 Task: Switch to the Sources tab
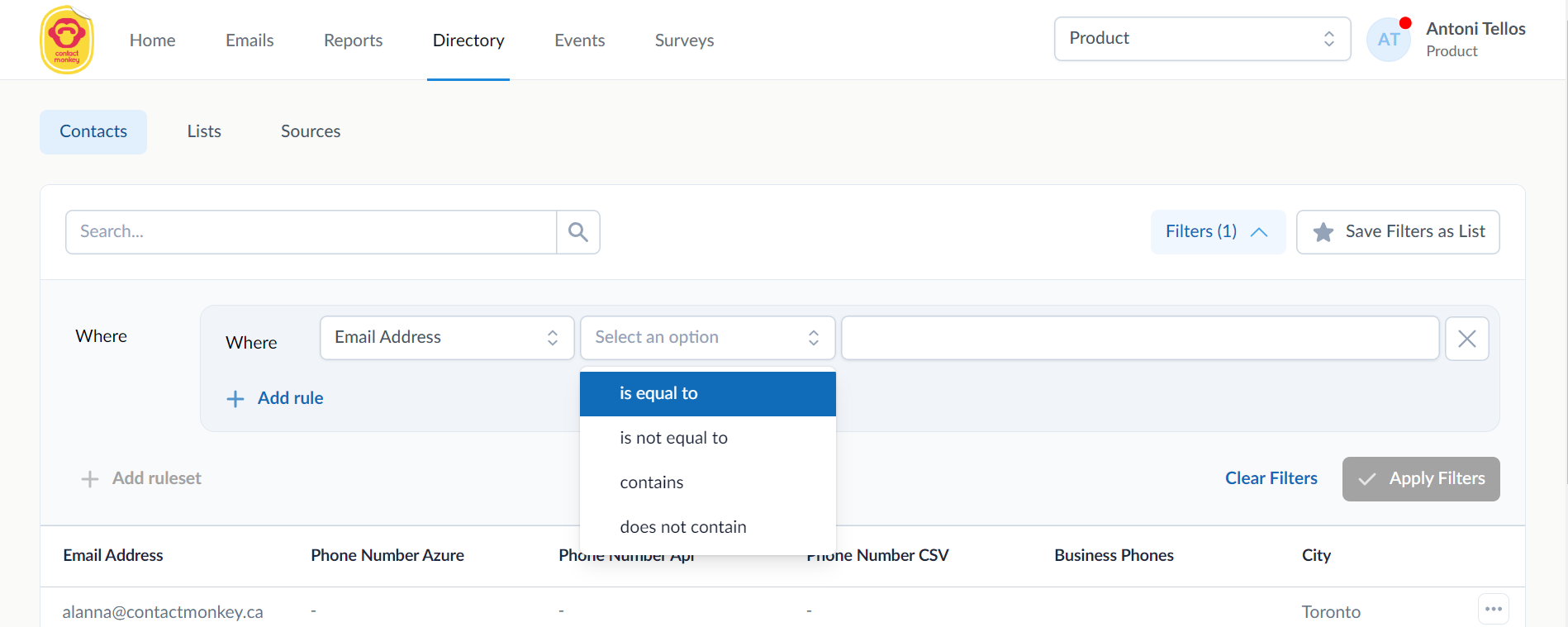pos(311,132)
